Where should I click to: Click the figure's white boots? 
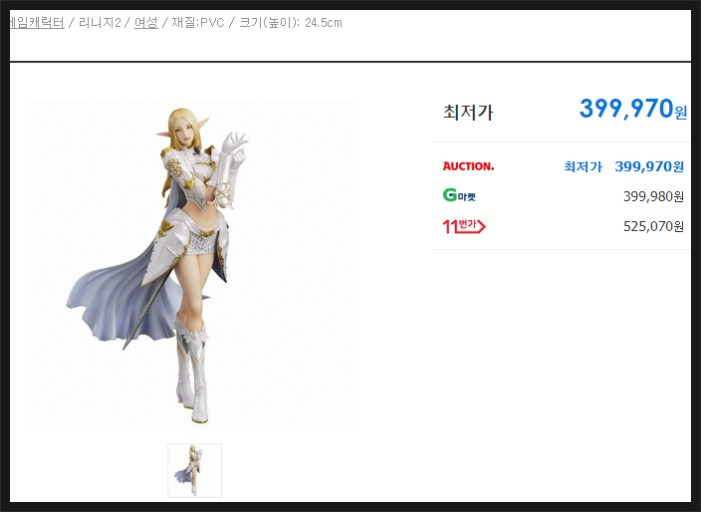[x=192, y=371]
